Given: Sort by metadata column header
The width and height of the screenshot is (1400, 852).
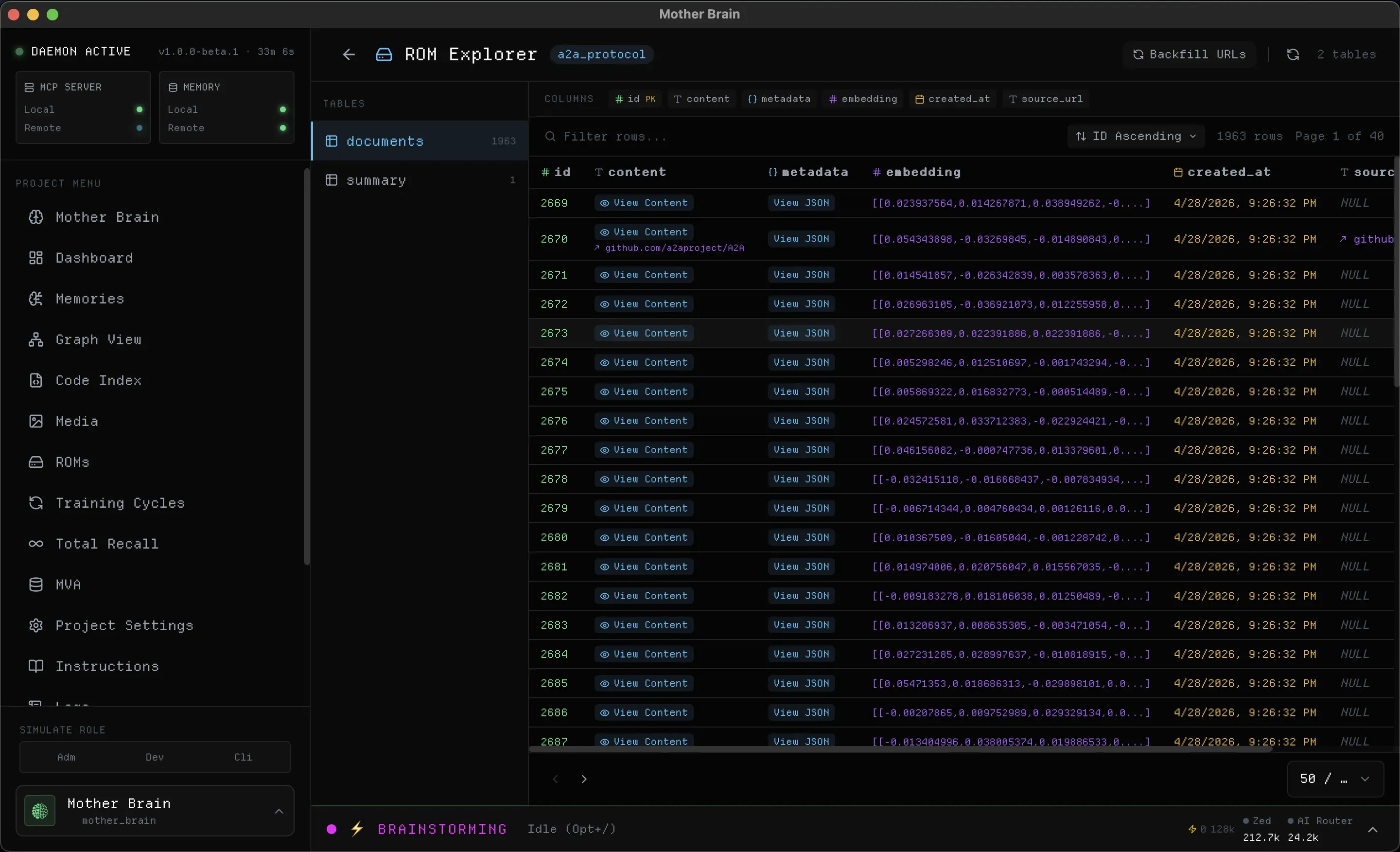Looking at the screenshot, I should (x=807, y=172).
